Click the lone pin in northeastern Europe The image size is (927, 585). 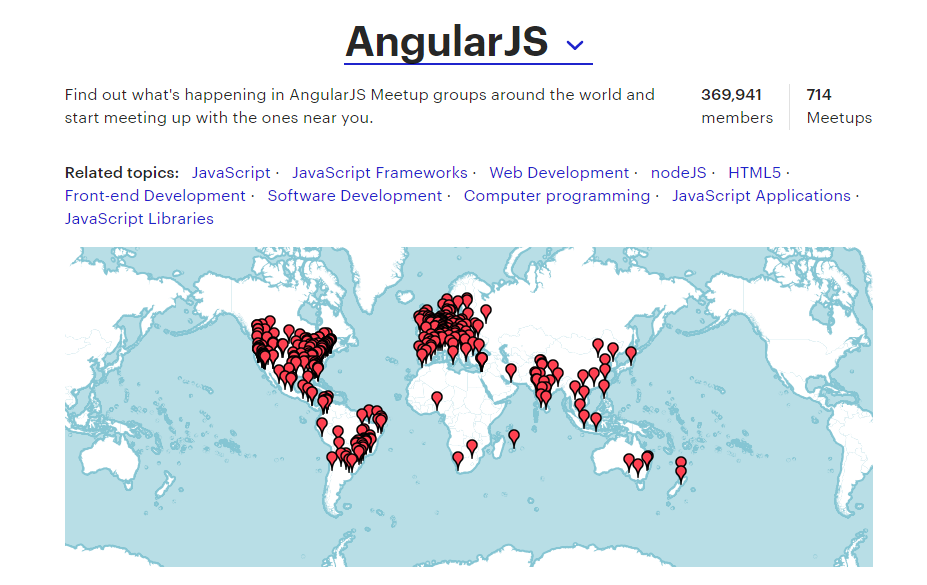pos(486,313)
